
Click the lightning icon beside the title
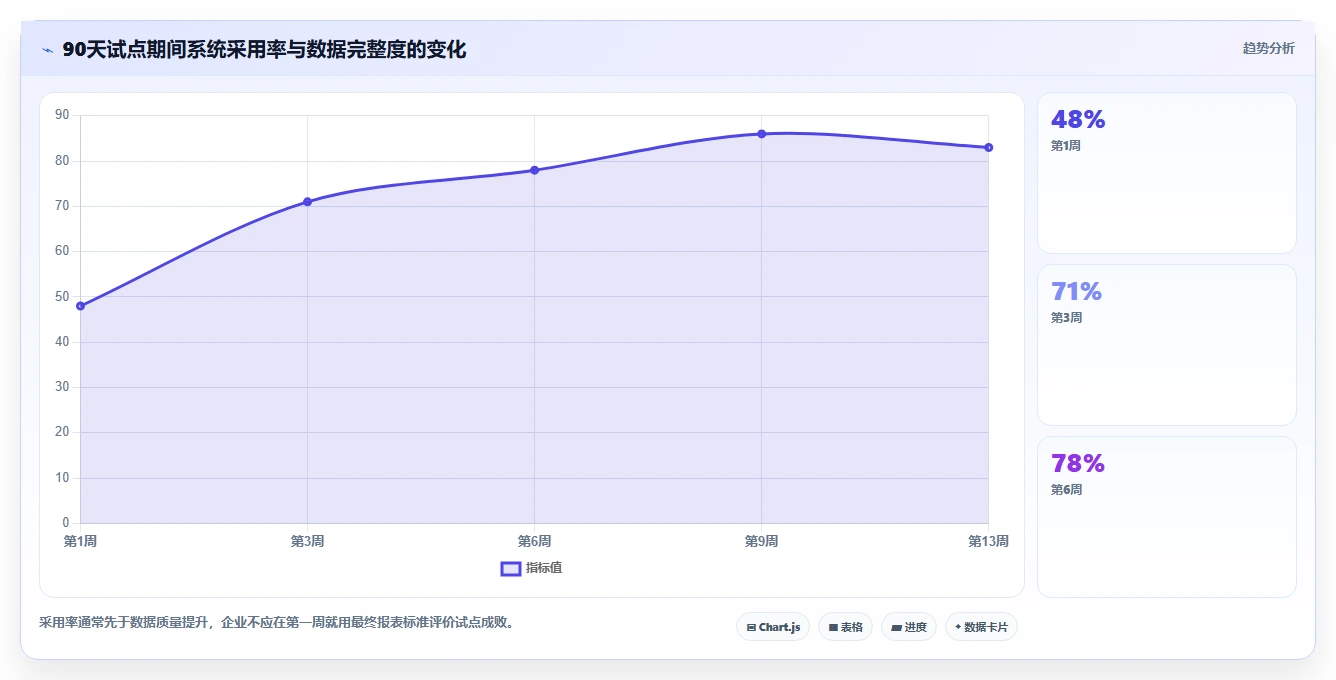pyautogui.click(x=47, y=50)
